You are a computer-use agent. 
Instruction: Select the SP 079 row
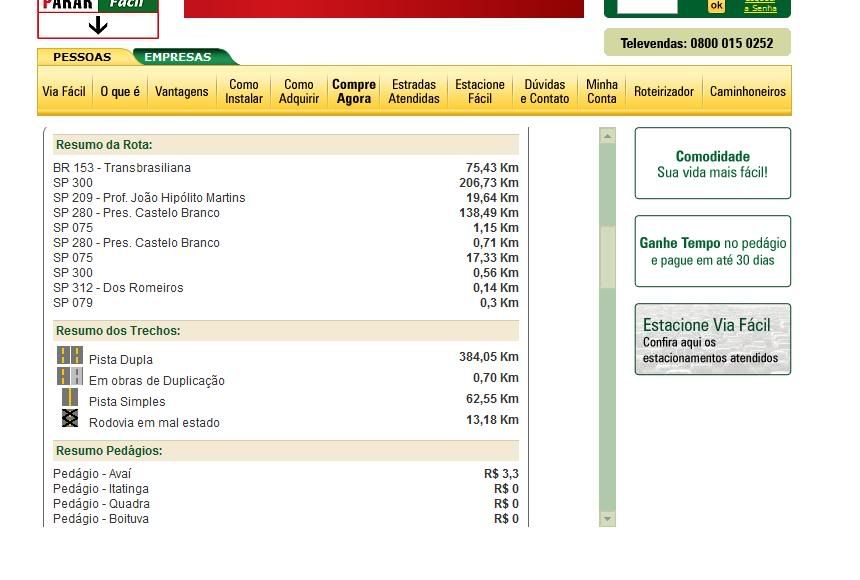click(x=286, y=303)
